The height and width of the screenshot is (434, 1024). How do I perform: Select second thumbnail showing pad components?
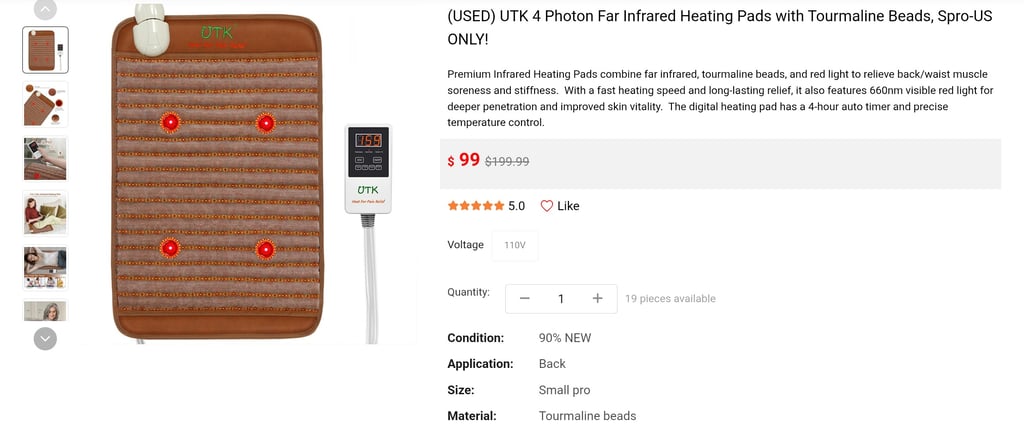pyautogui.click(x=45, y=104)
